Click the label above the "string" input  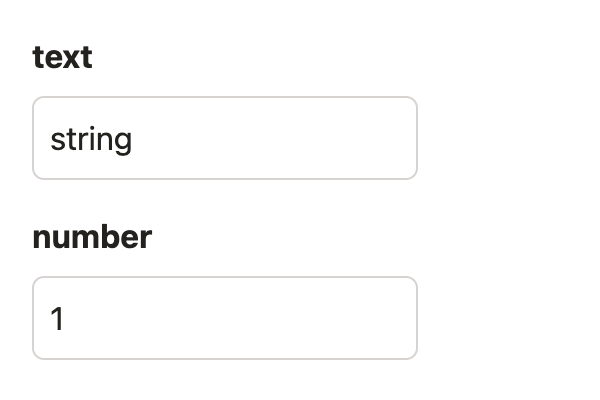pos(62,58)
